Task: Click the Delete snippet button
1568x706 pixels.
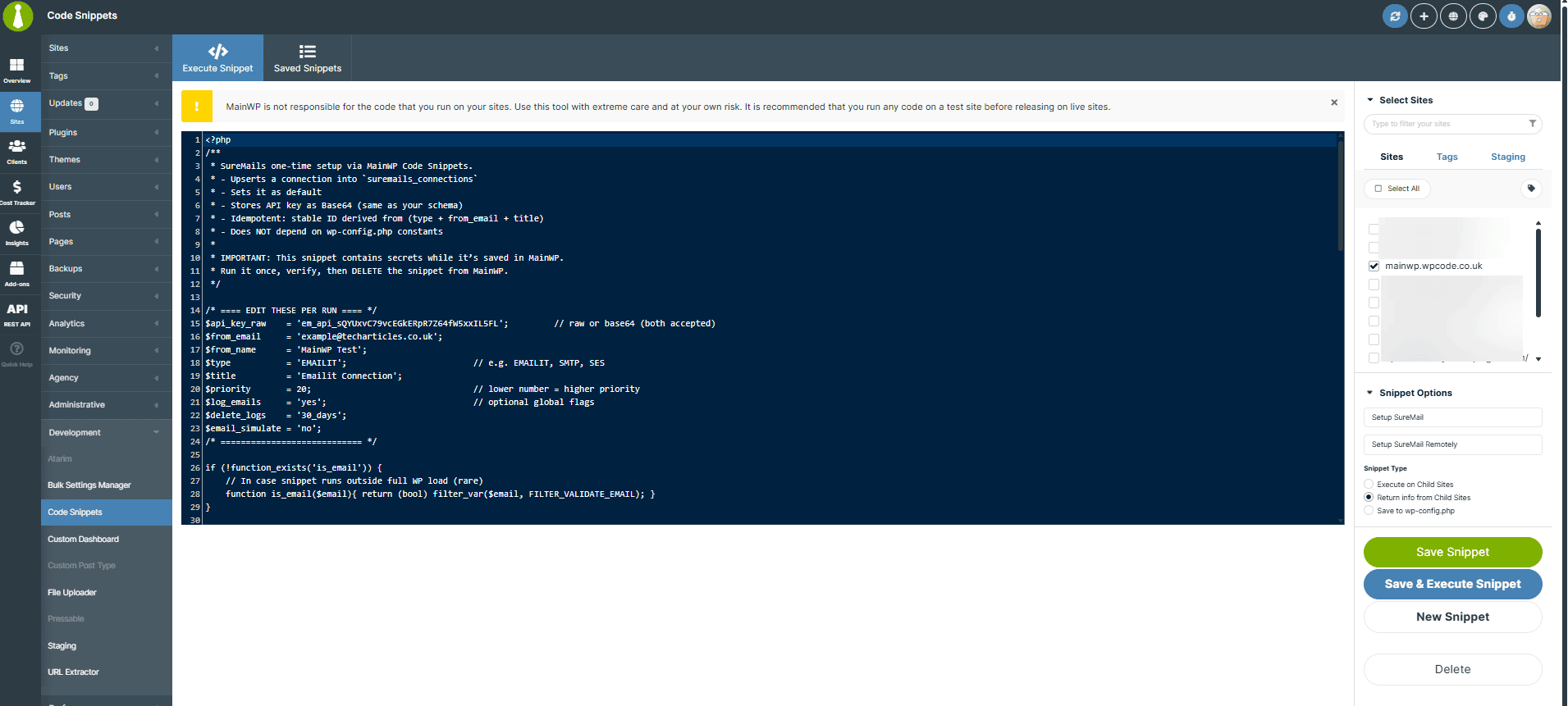Action: (x=1452, y=669)
